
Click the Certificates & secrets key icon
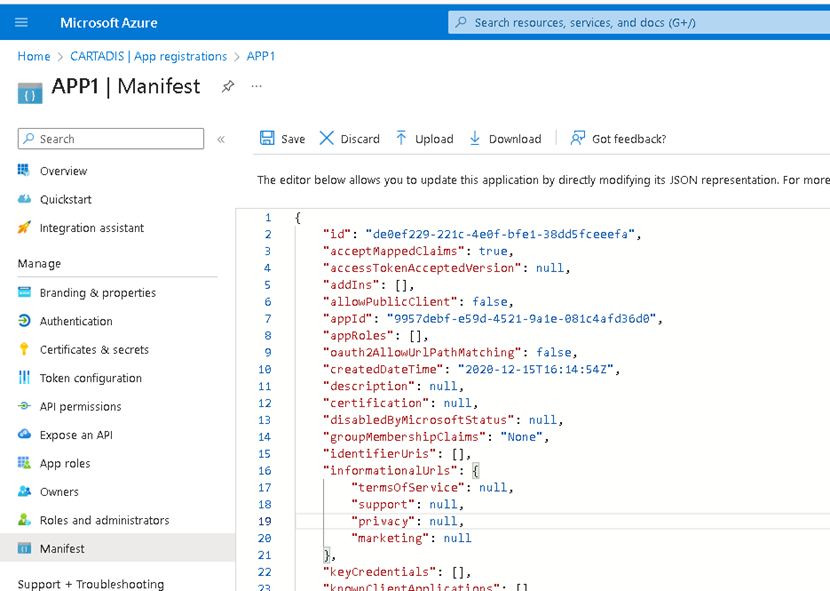coord(24,348)
